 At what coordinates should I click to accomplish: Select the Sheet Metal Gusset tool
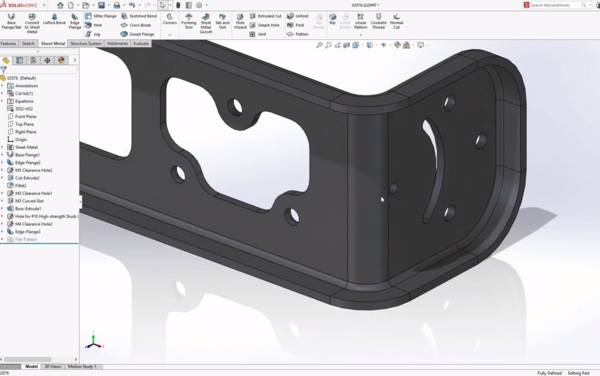[x=206, y=23]
